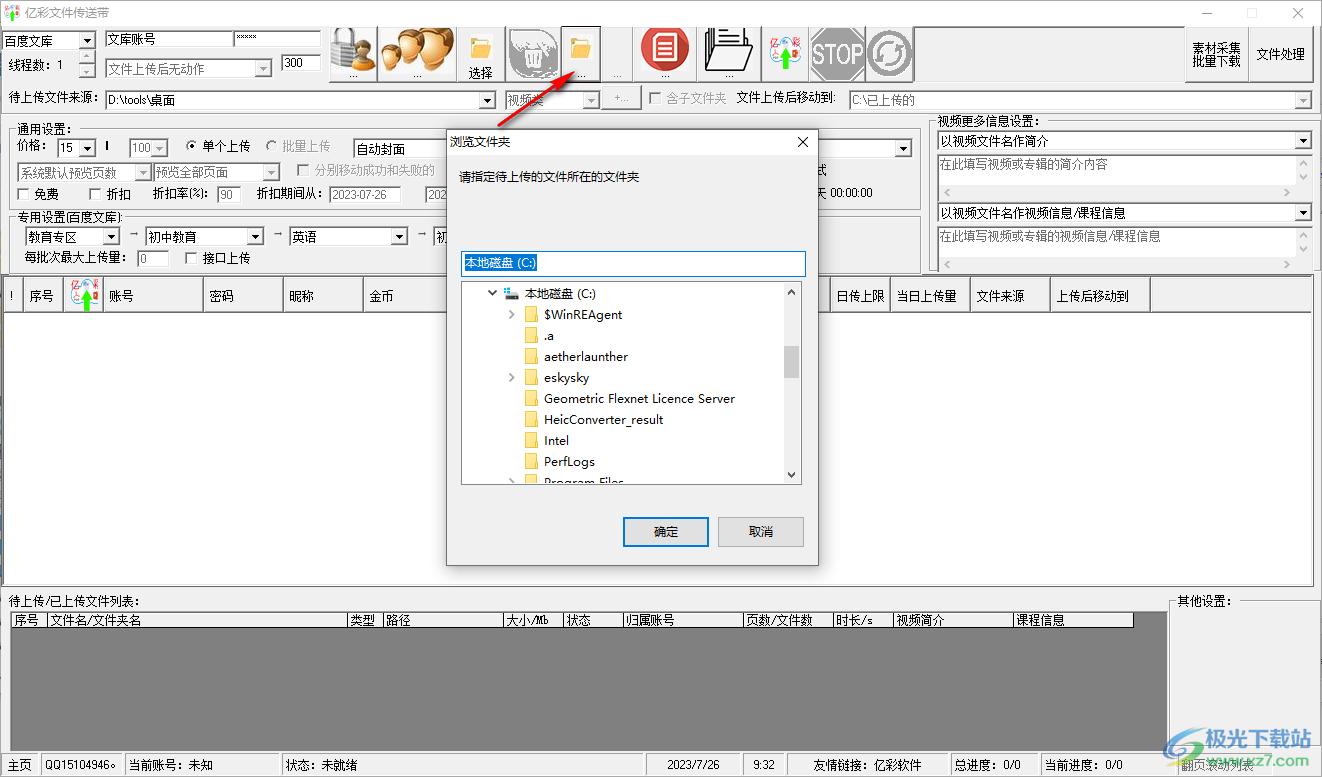Screen dimensions: 1322x777
Task: Click the gray circular refresh icon
Action: (x=889, y=54)
